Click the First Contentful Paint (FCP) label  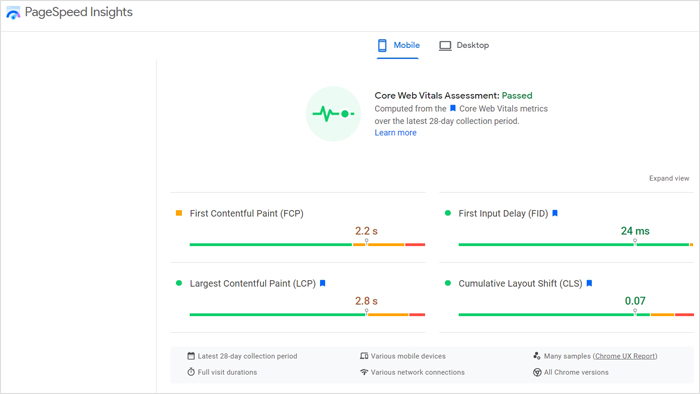246,213
